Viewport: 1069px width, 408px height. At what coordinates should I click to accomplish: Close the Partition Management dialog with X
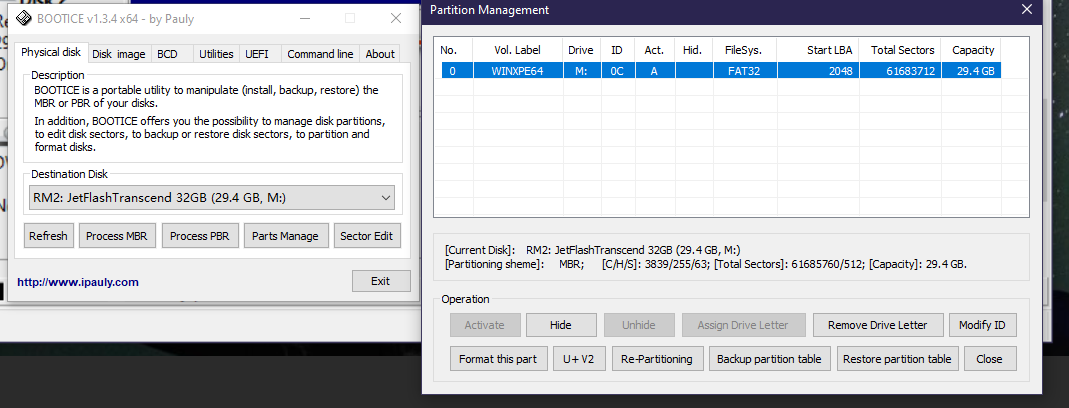click(x=1027, y=10)
